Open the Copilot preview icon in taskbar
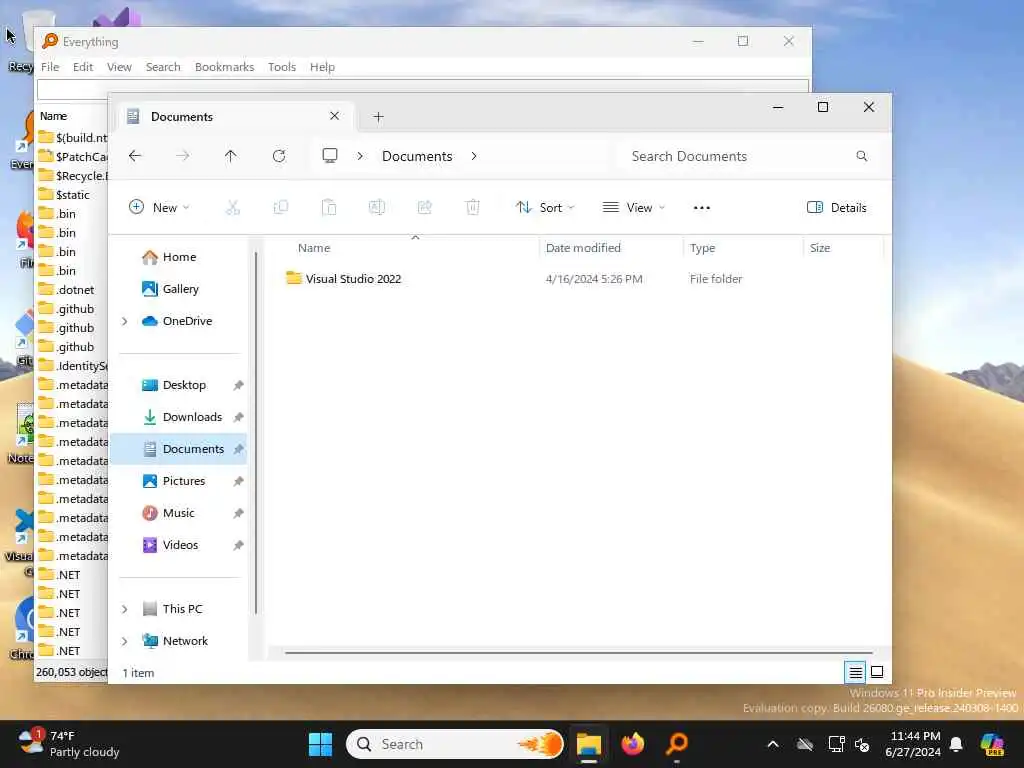Viewport: 1024px width, 768px height. coord(993,744)
